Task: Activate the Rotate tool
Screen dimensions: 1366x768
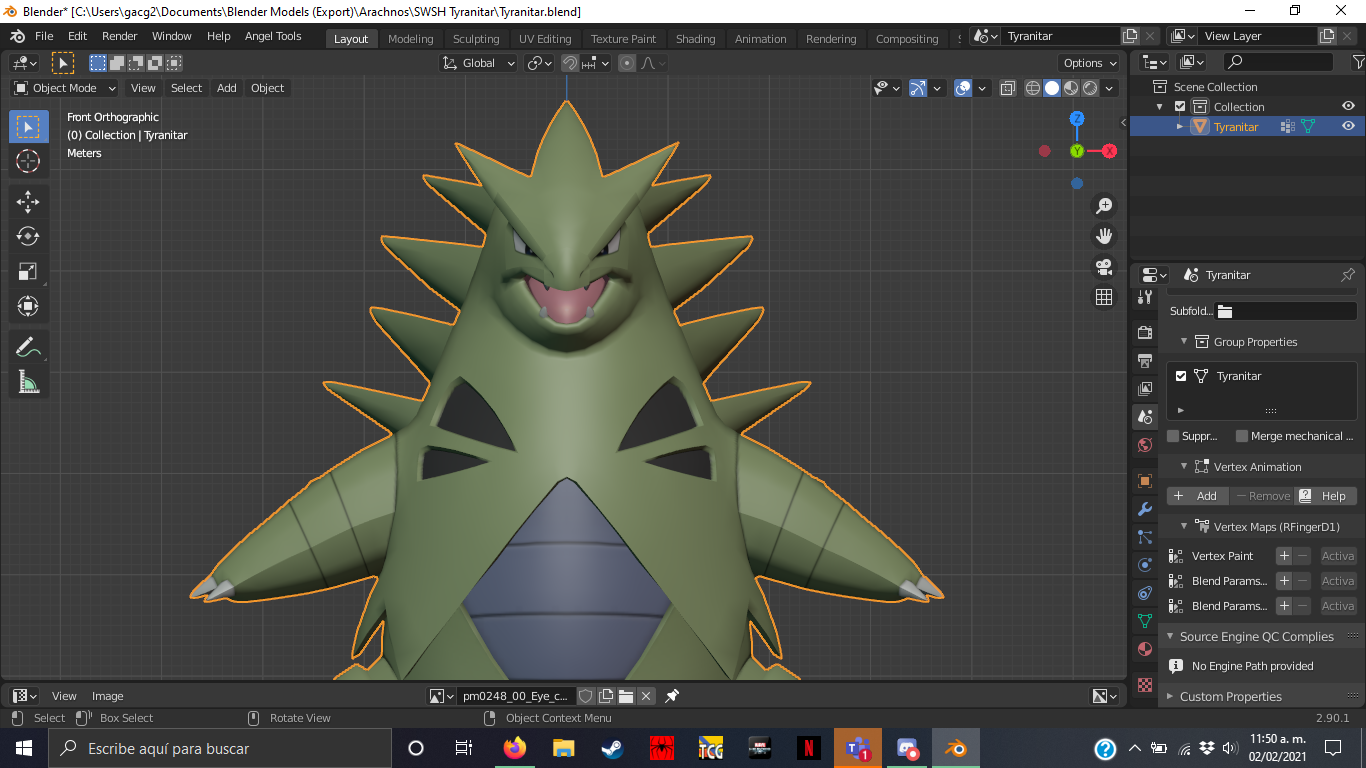Action: pyautogui.click(x=28, y=237)
